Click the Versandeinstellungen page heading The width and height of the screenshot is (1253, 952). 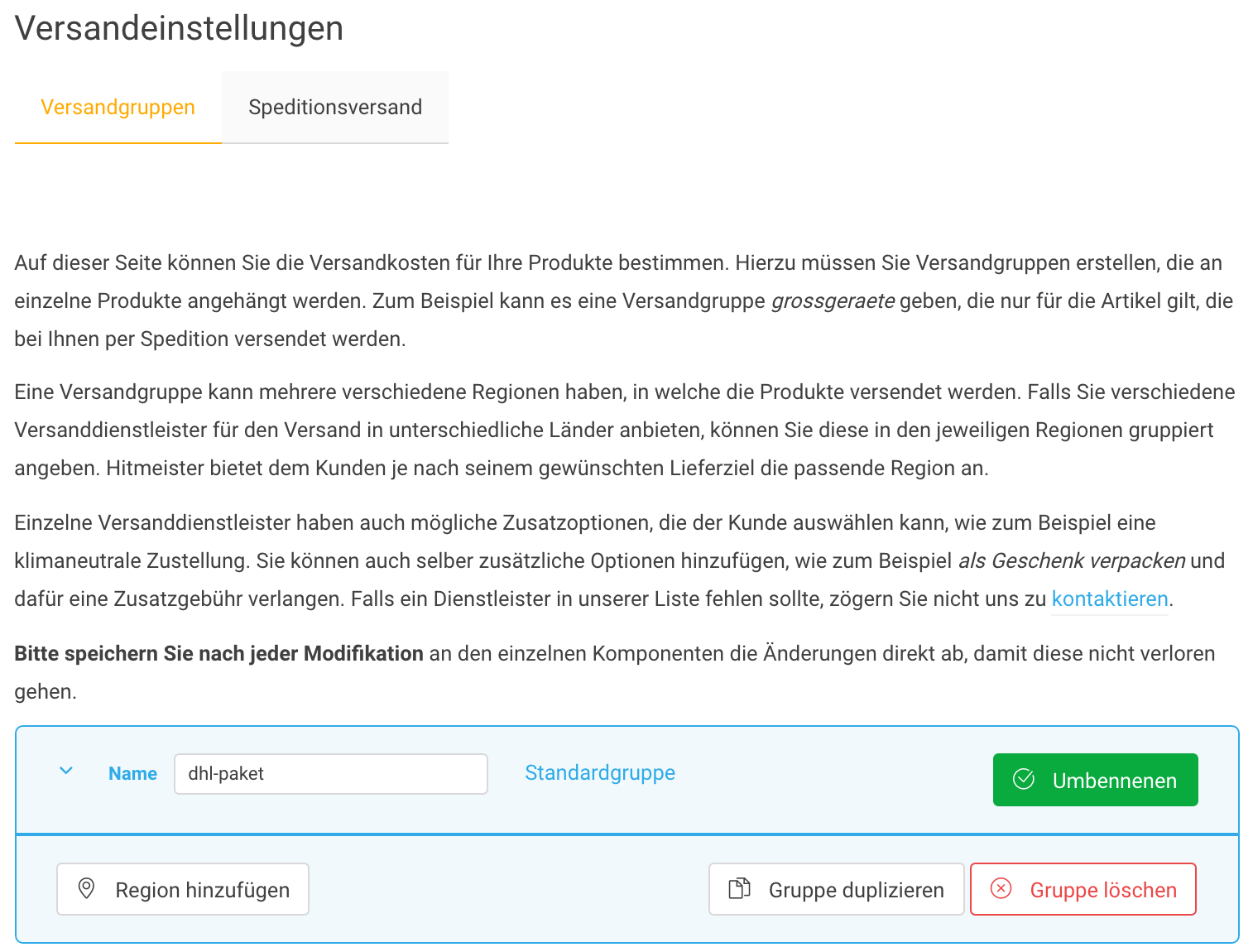179,28
